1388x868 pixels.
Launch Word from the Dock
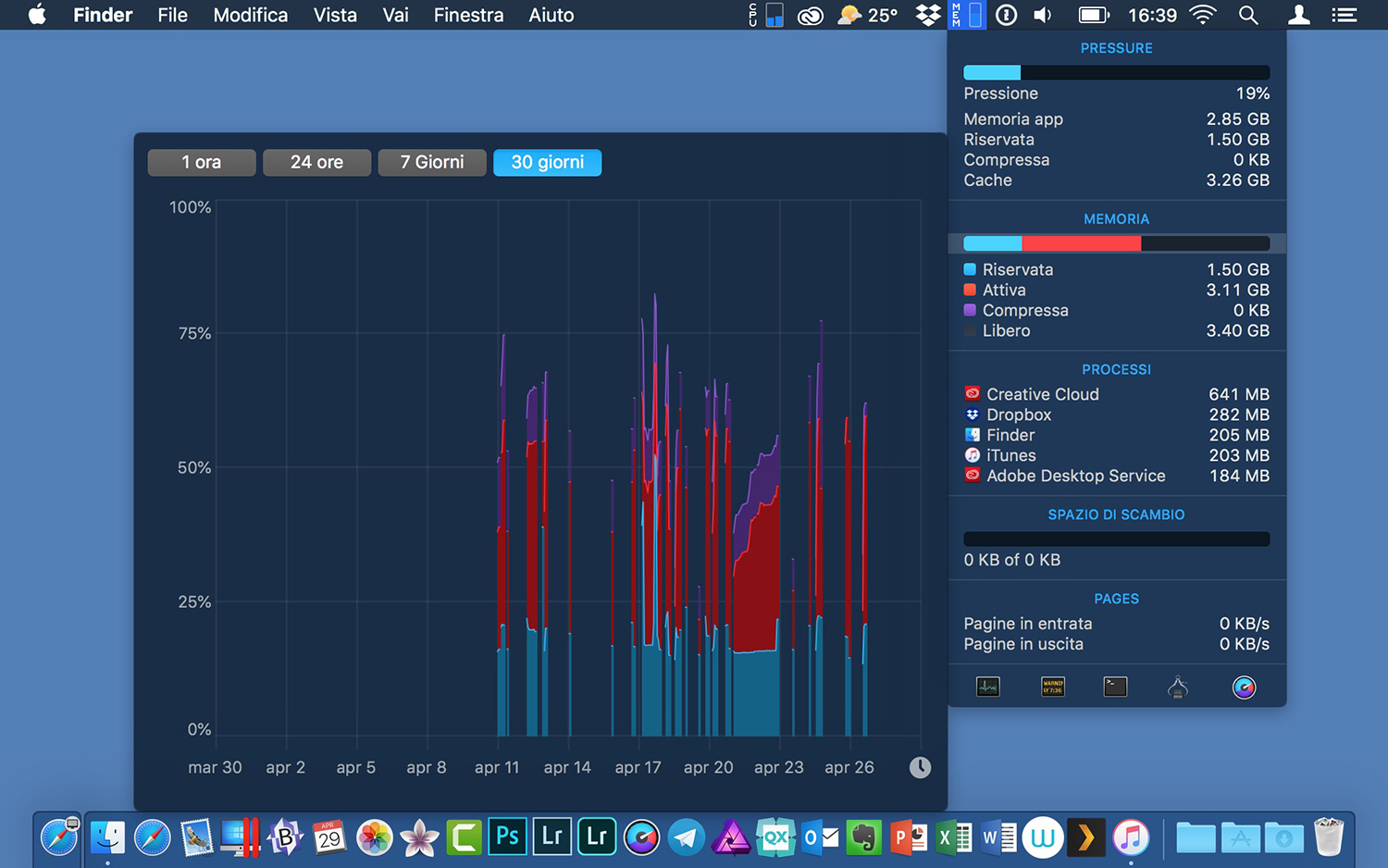[998, 837]
